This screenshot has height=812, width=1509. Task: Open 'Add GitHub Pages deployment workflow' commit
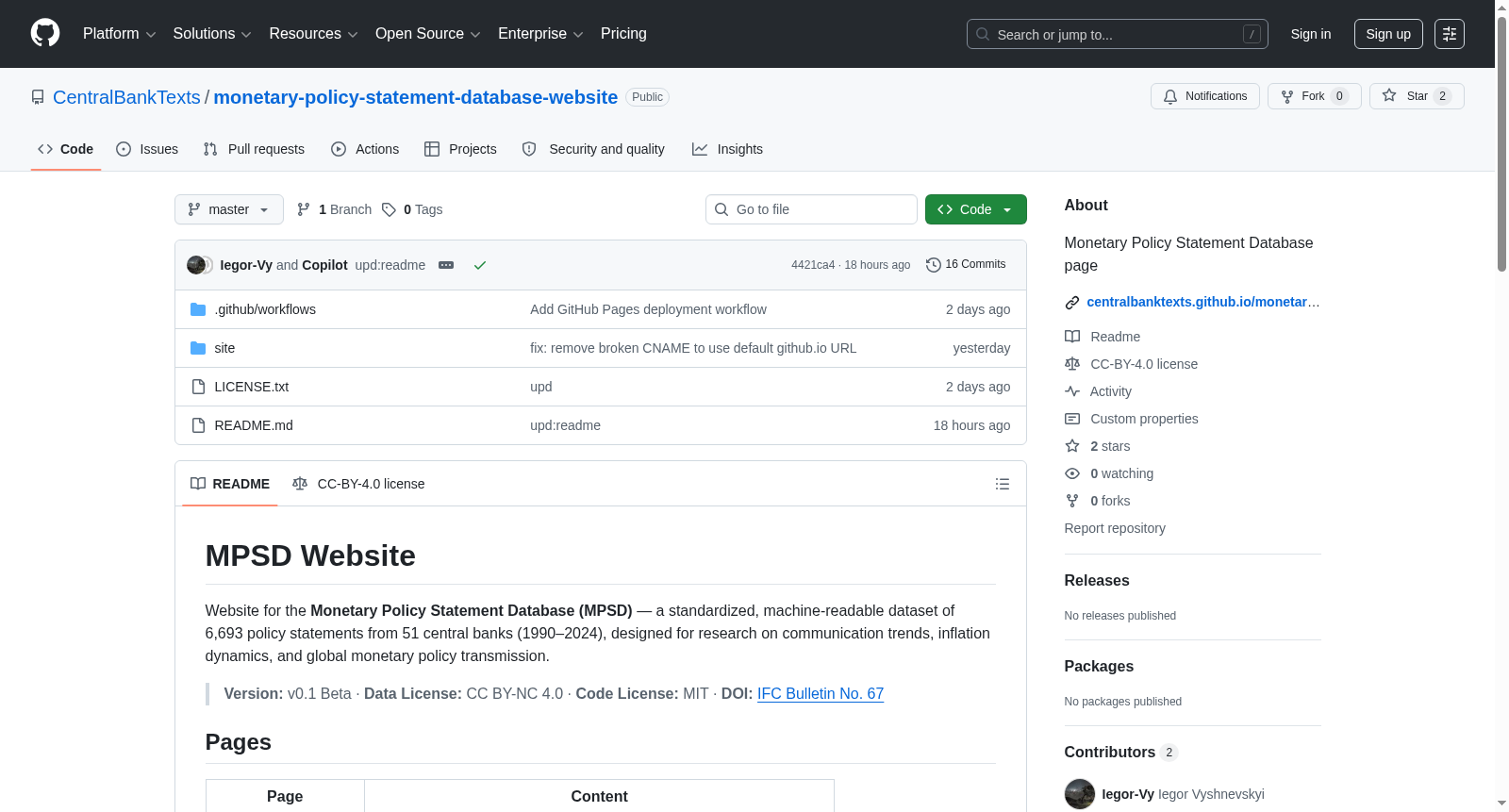pyautogui.click(x=648, y=309)
